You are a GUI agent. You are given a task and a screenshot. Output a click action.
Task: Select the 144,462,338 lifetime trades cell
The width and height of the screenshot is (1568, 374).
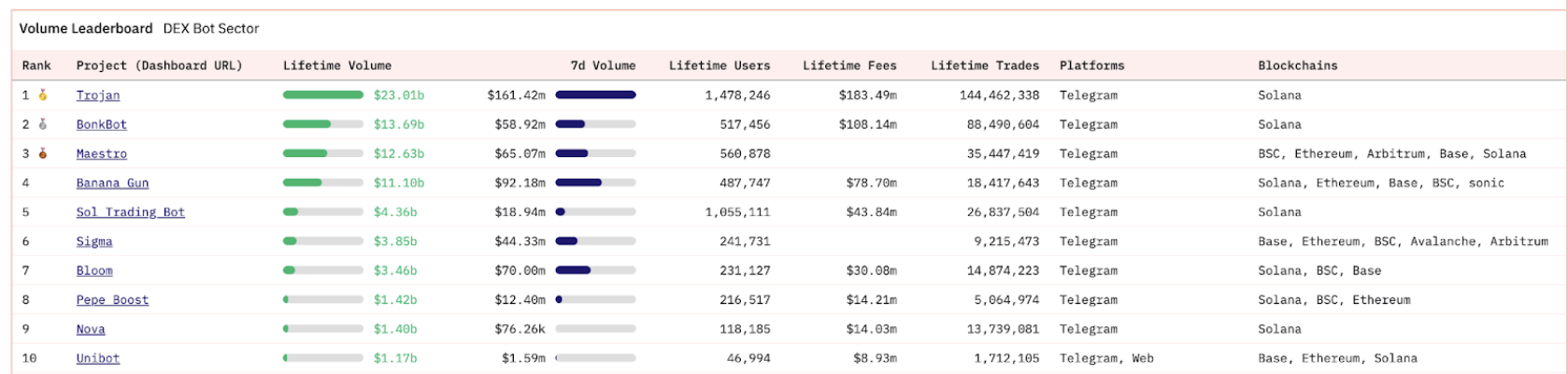pos(1000,95)
